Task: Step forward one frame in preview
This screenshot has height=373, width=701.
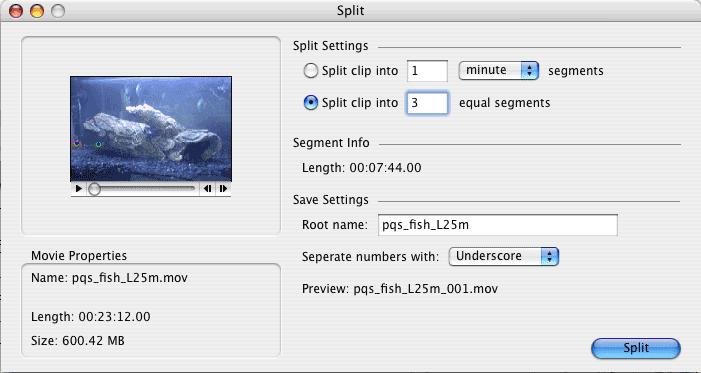Action: pyautogui.click(x=223, y=189)
